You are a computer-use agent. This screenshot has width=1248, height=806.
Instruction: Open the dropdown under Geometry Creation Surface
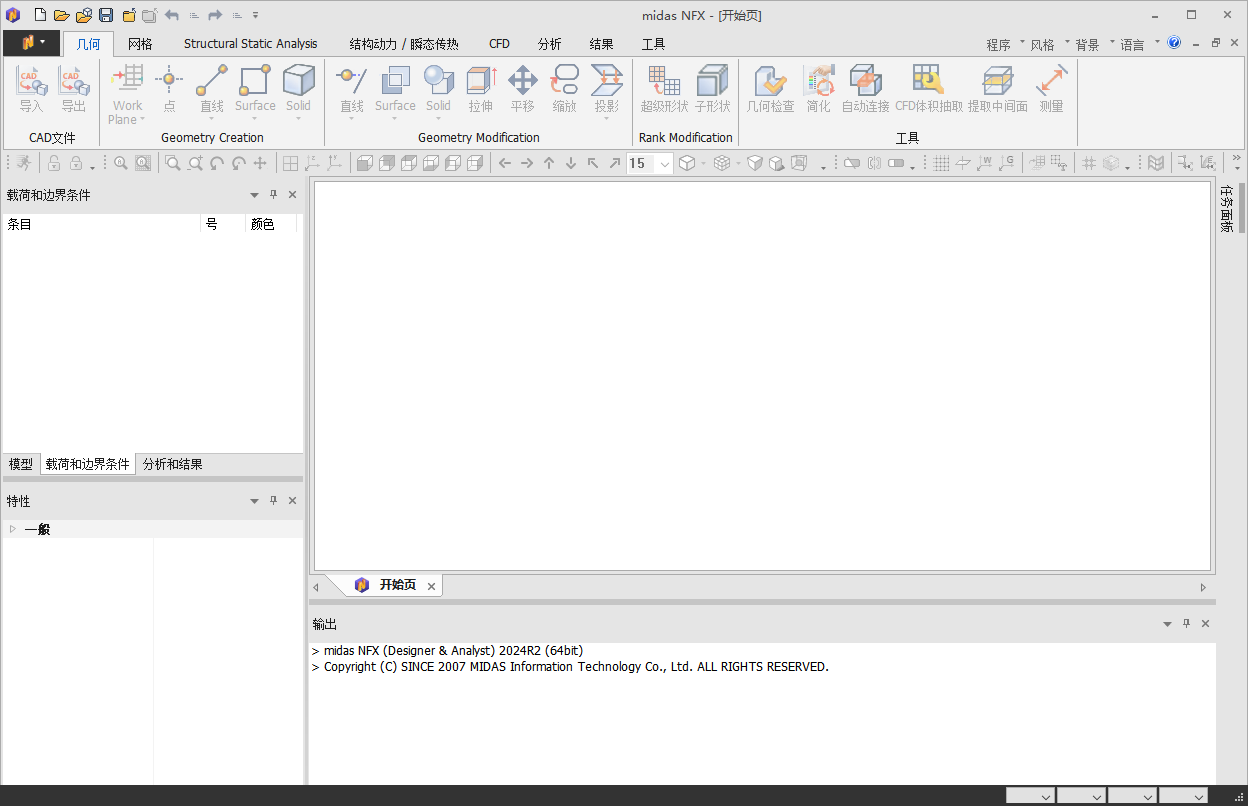255,119
